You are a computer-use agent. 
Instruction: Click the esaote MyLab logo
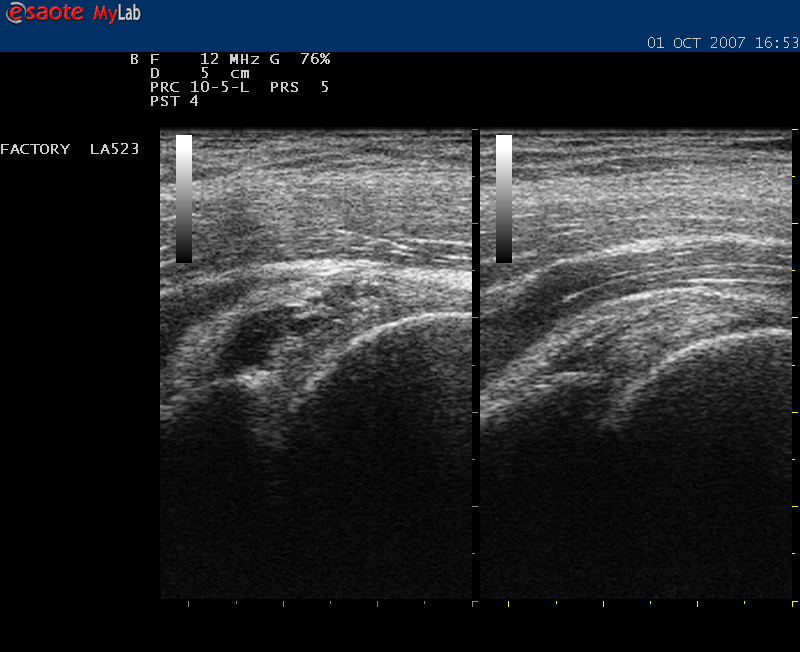73,13
